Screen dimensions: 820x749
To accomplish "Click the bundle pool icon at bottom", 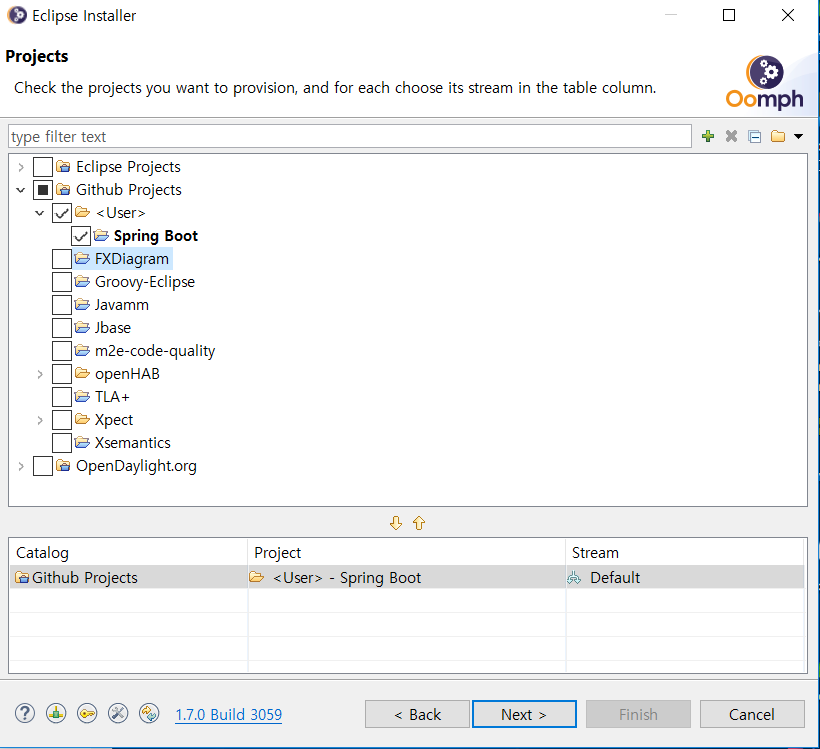I will 56,713.
